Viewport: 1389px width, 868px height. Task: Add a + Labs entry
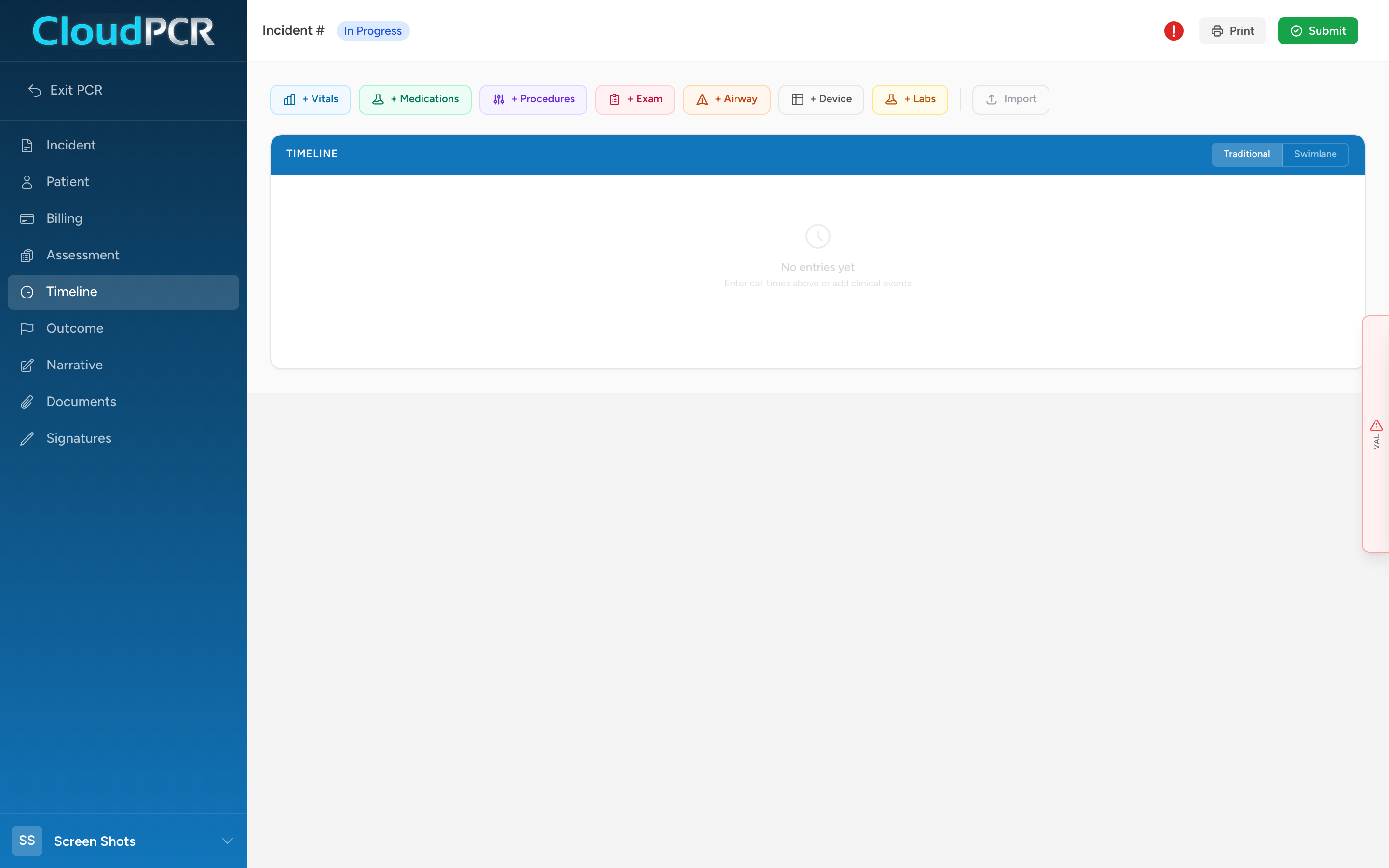click(x=910, y=100)
